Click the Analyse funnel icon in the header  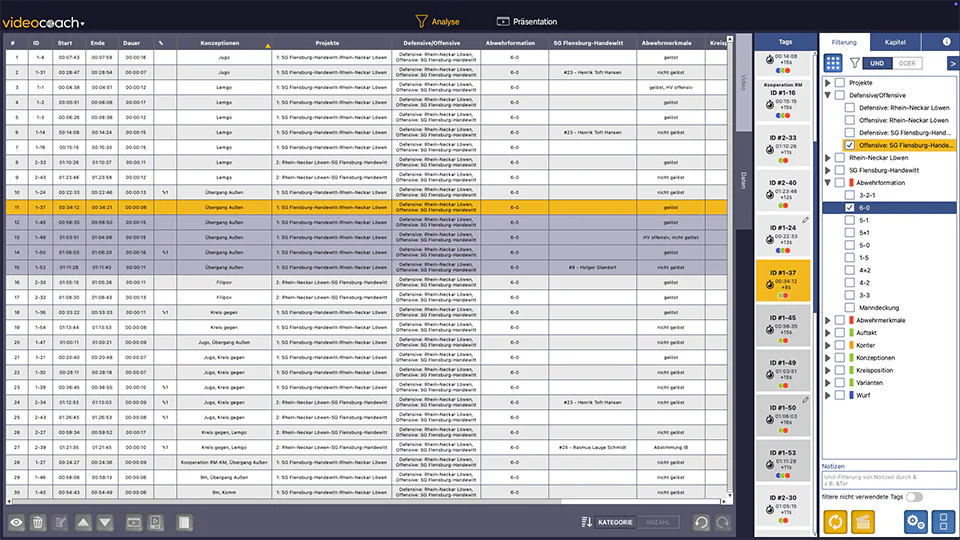(421, 21)
